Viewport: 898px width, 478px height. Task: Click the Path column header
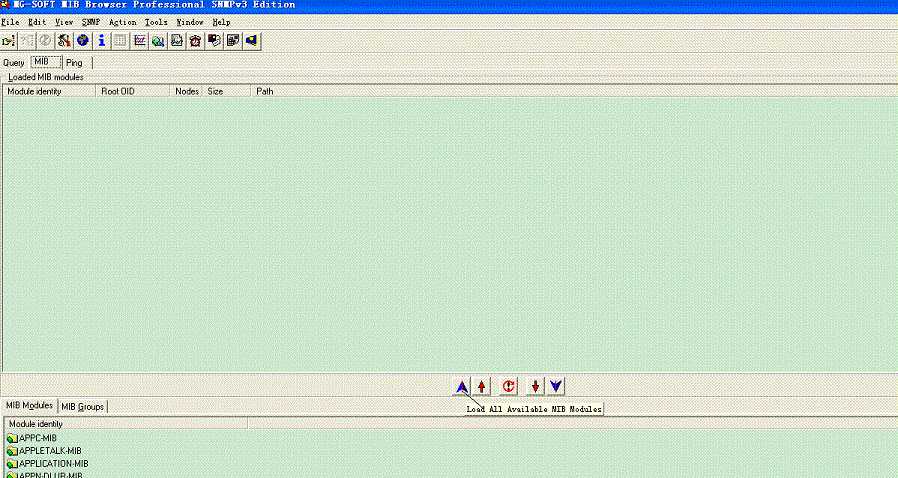[265, 91]
